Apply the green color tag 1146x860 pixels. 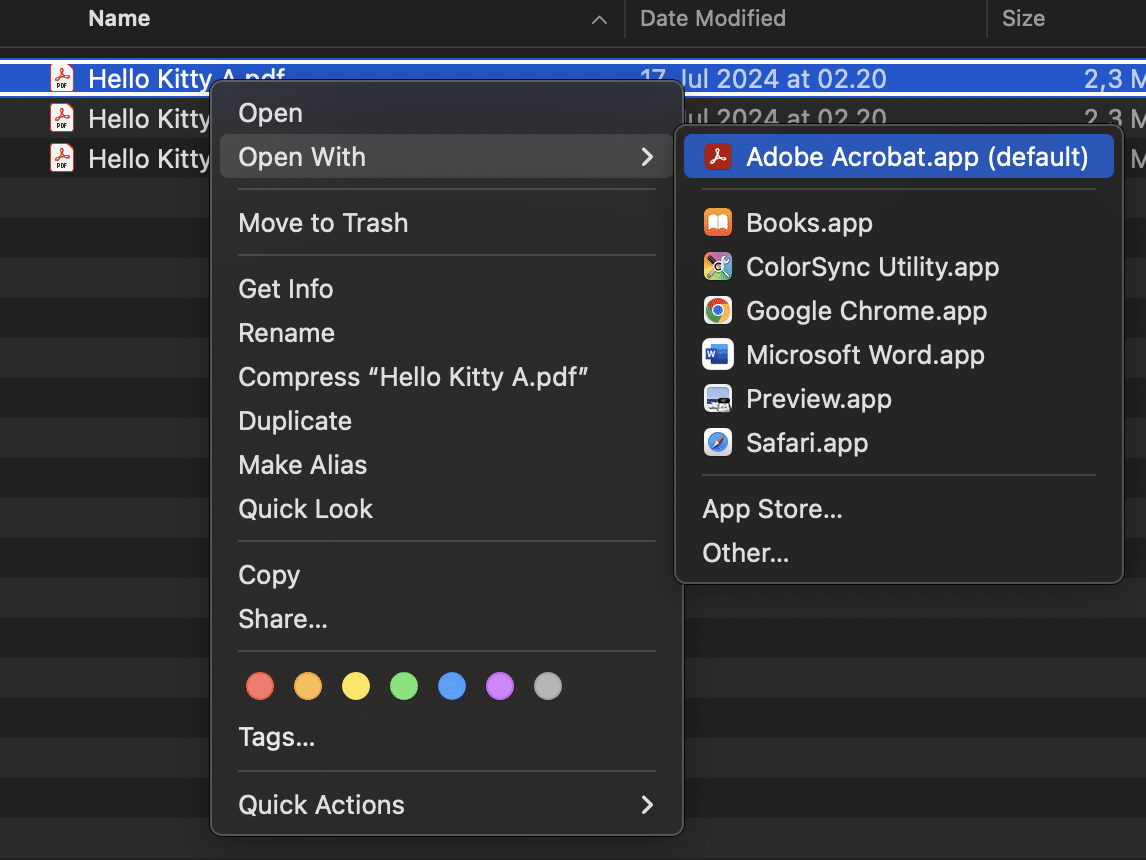pyautogui.click(x=404, y=686)
